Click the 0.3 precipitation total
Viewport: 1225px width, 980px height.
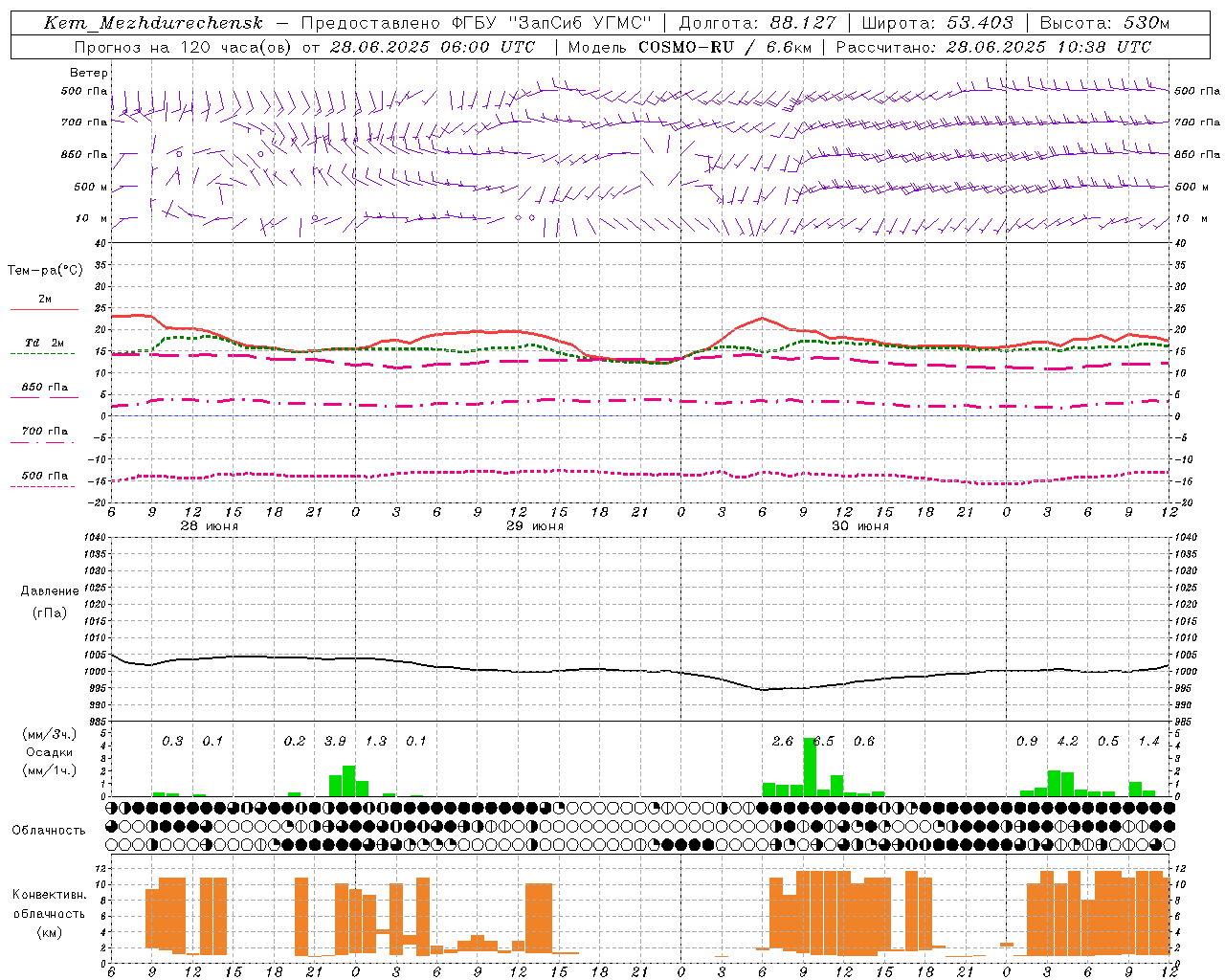click(172, 742)
